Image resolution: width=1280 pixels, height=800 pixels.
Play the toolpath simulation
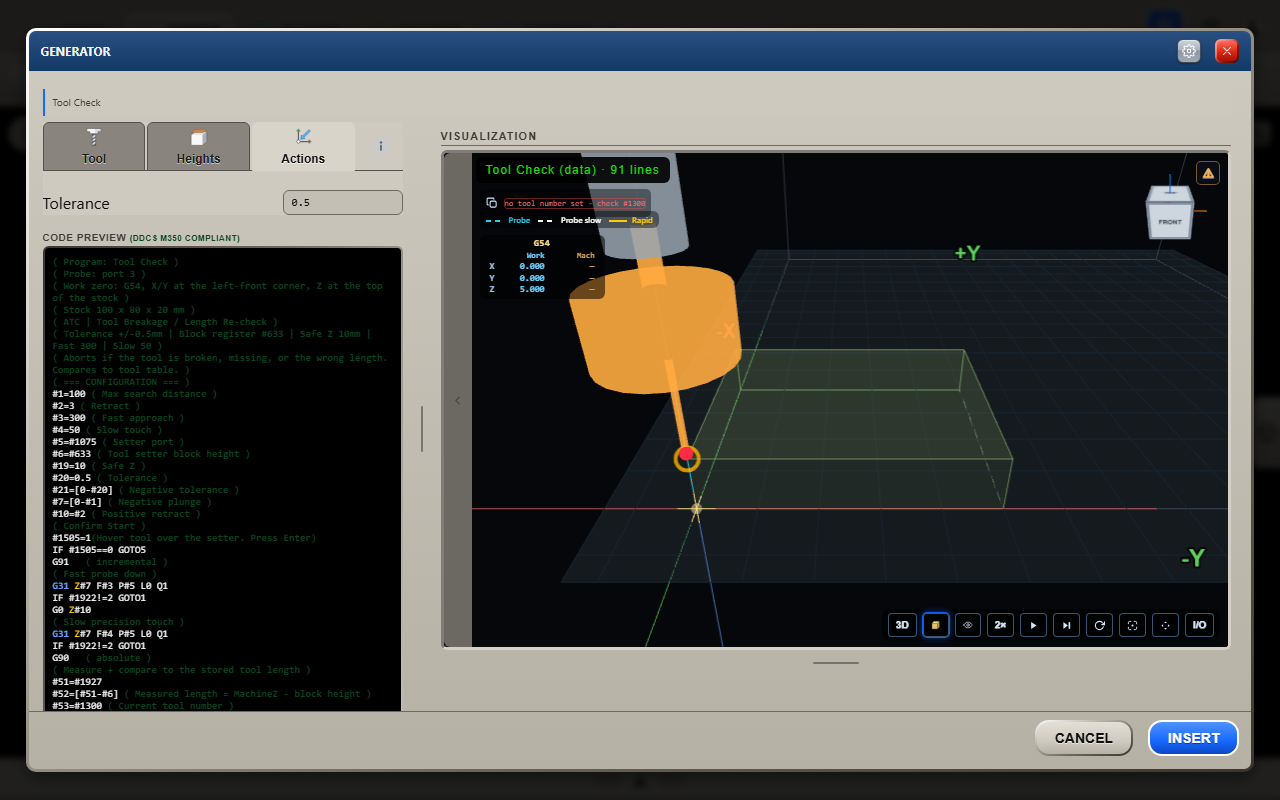pos(1034,625)
